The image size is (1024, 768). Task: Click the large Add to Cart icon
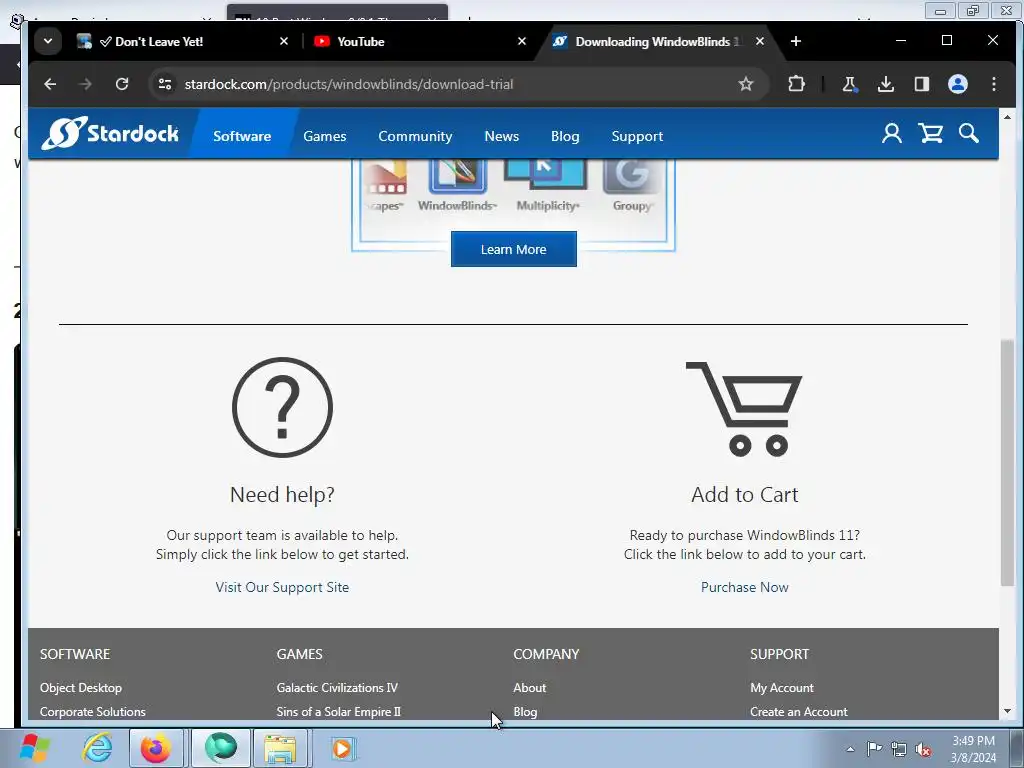744,409
